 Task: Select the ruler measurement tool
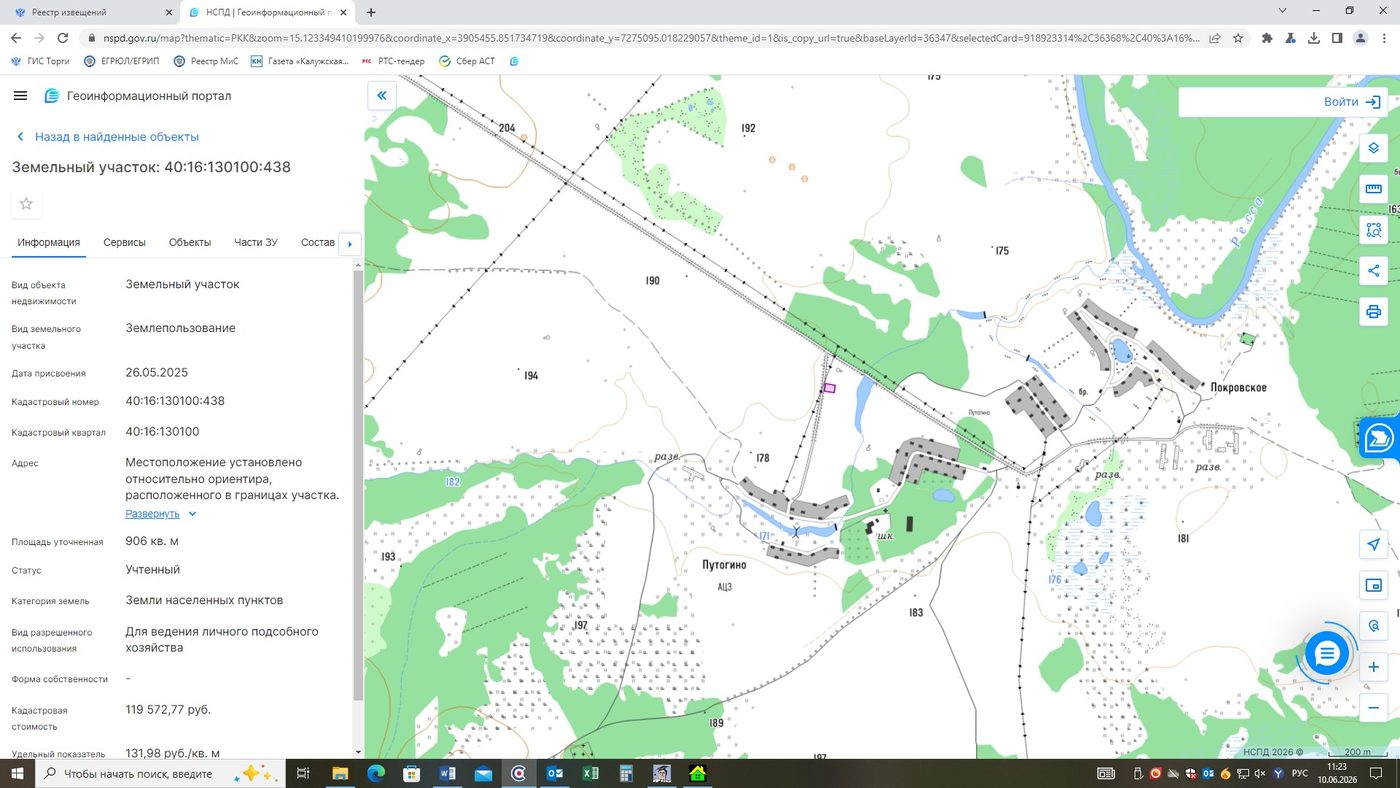coord(1373,189)
